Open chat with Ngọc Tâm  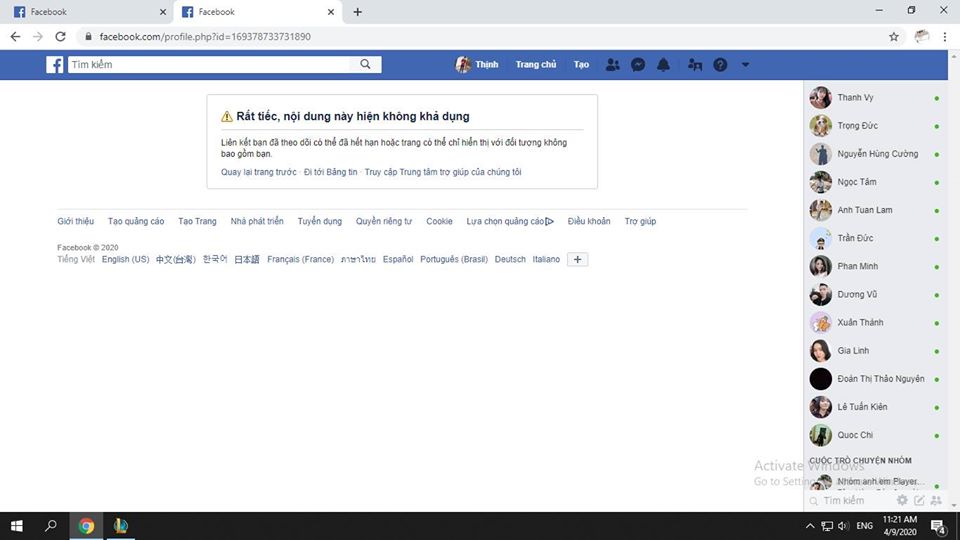tap(876, 182)
